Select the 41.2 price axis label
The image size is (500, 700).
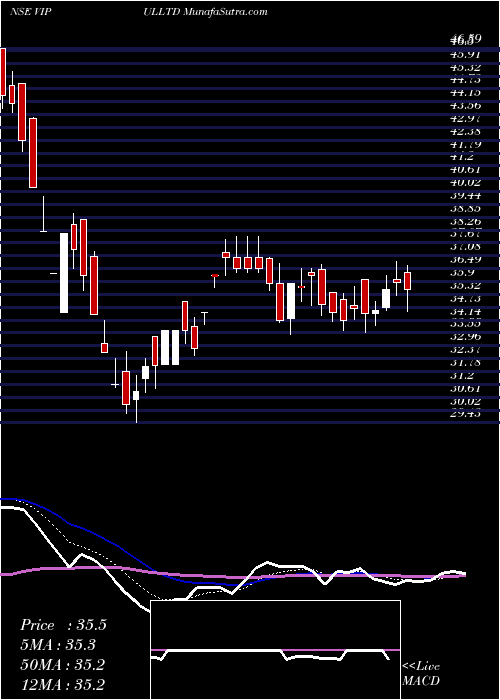(462, 157)
